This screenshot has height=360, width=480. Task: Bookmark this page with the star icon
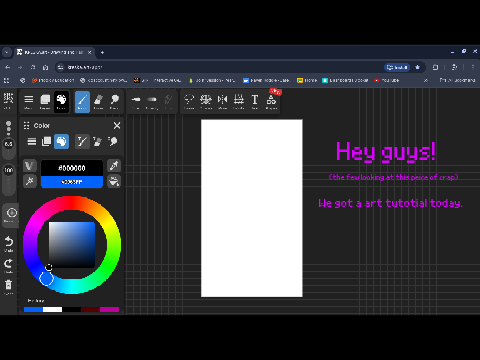[x=417, y=67]
